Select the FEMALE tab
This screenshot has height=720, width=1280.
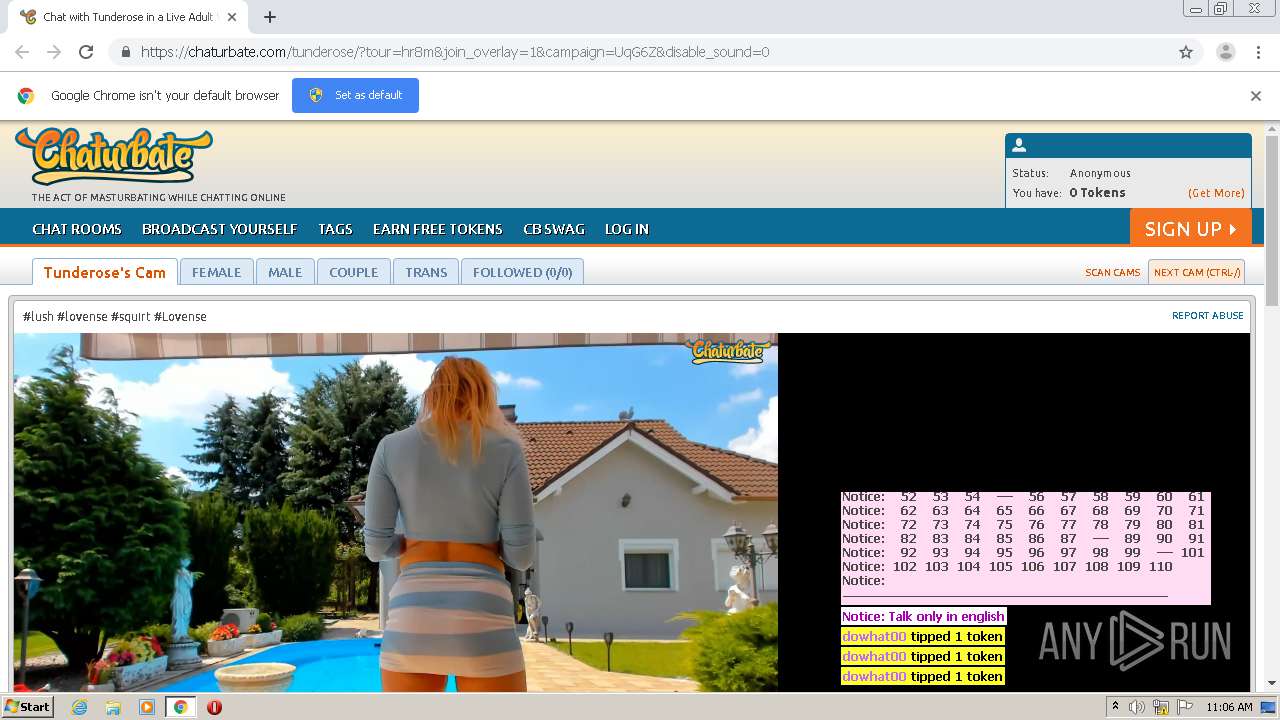pos(216,272)
